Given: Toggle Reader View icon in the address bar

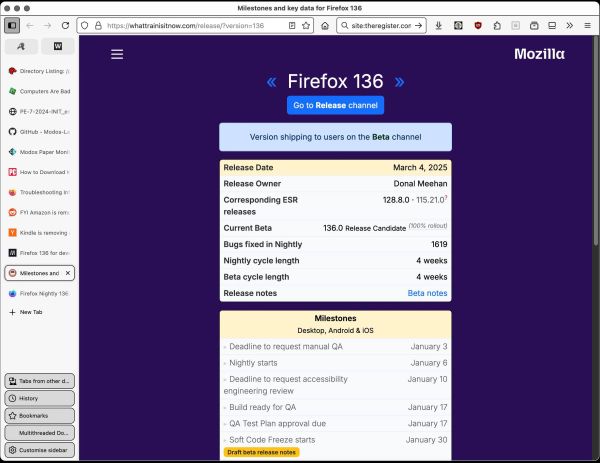Looking at the screenshot, I should 291,25.
